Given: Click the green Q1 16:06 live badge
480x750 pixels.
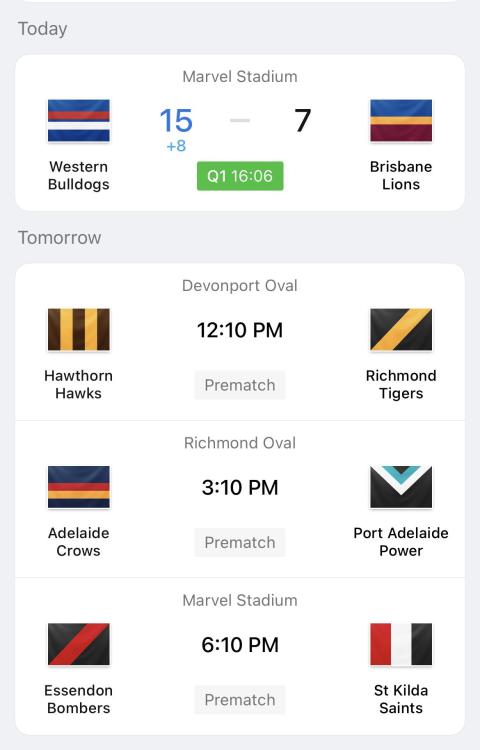Looking at the screenshot, I should (x=240, y=176).
